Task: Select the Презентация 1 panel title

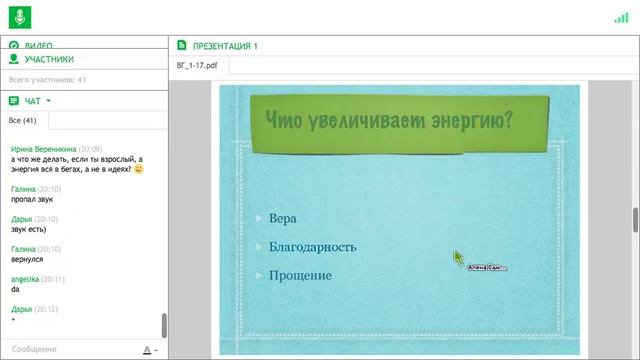Action: coord(225,46)
